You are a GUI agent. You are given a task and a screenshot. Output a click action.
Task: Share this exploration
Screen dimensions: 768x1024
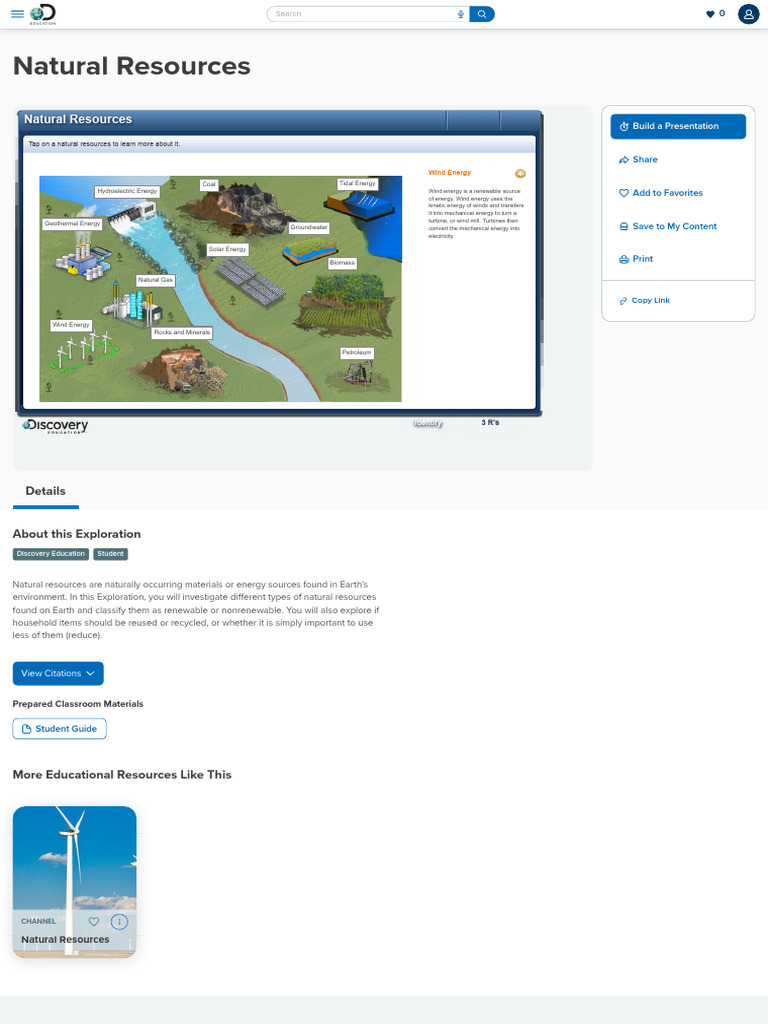pos(638,159)
